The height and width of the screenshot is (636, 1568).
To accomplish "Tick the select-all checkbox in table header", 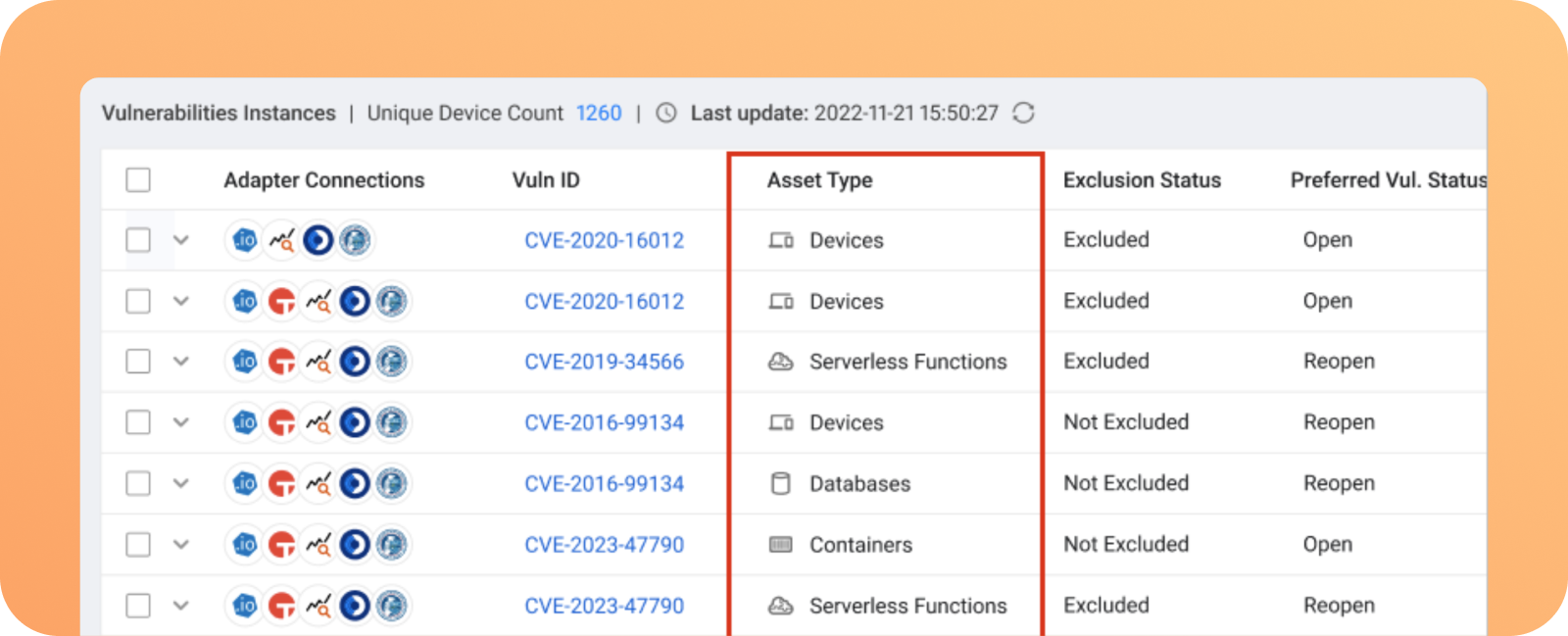I will (x=138, y=180).
